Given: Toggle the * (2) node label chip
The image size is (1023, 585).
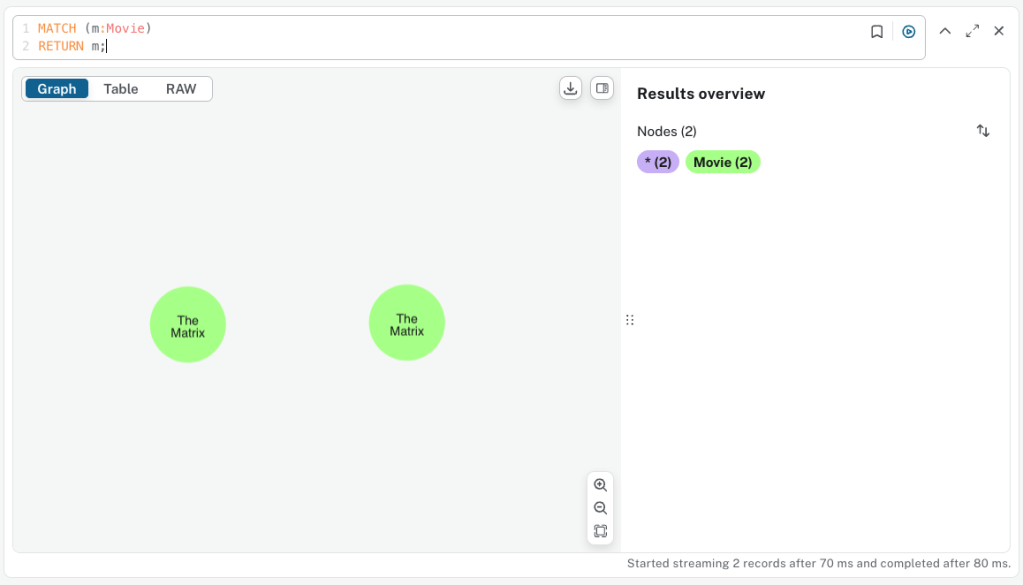Looking at the screenshot, I should point(657,161).
